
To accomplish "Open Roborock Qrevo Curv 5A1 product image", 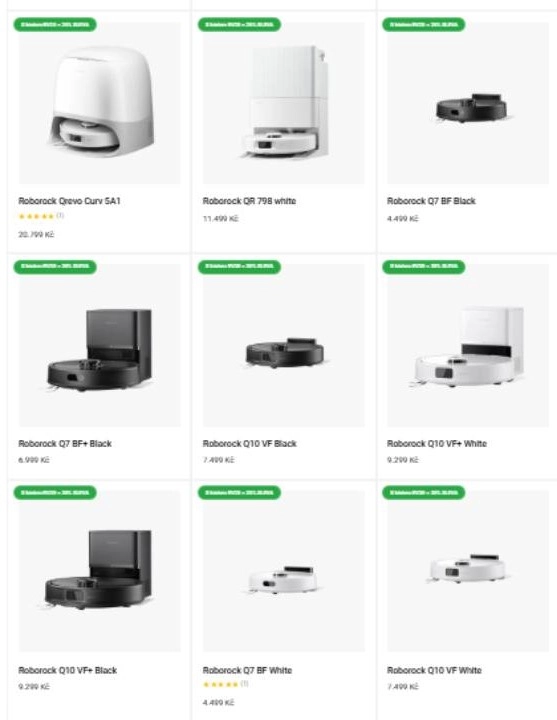I will [100, 103].
